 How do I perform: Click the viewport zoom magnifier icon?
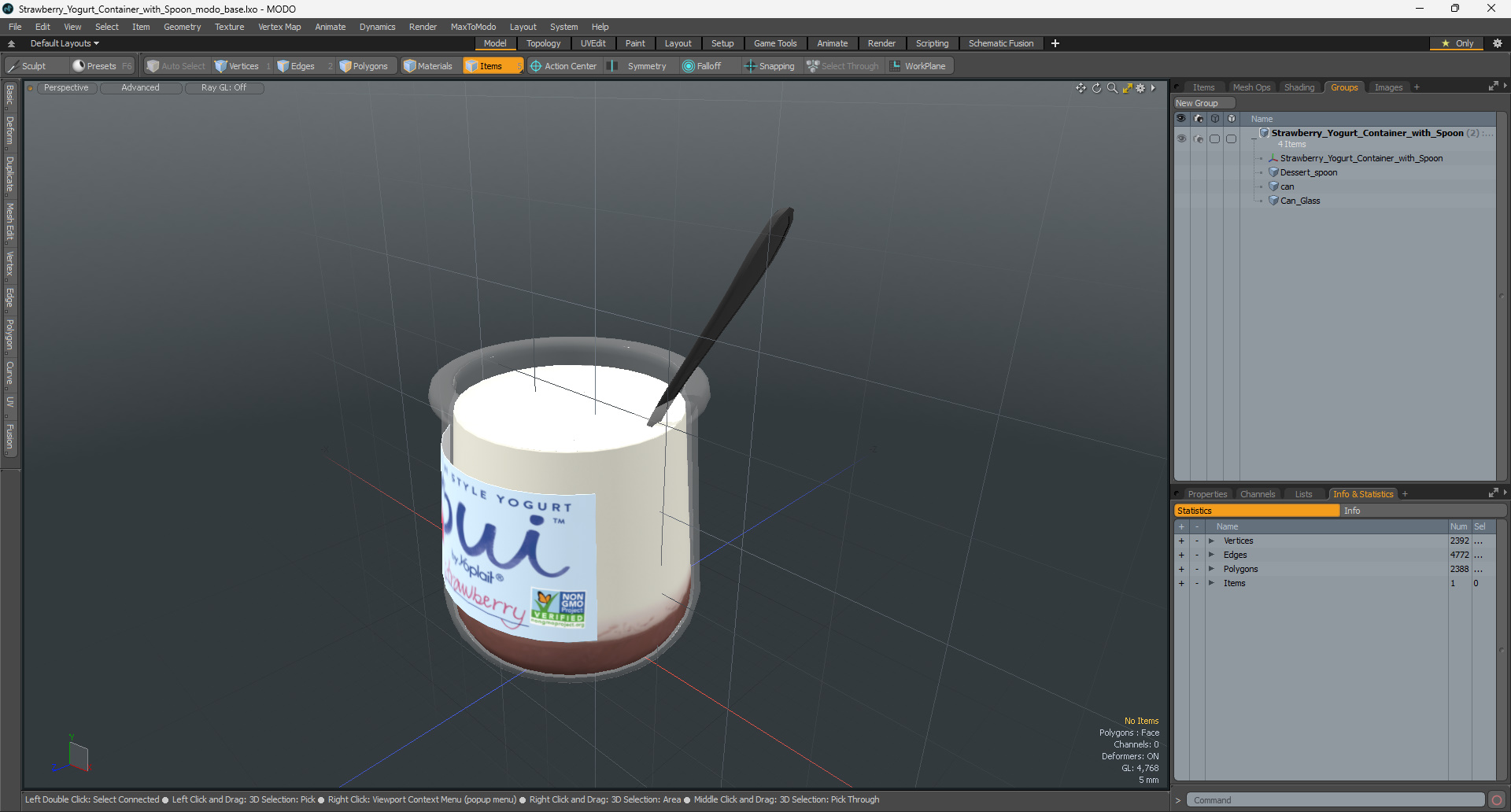click(1112, 88)
